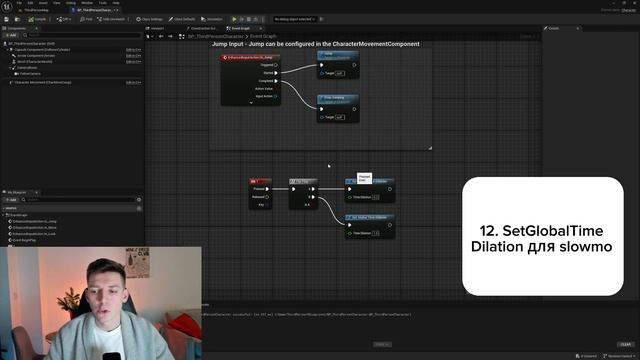Close the Event Graph tab
This screenshot has width=640, height=360.
pos(261,29)
